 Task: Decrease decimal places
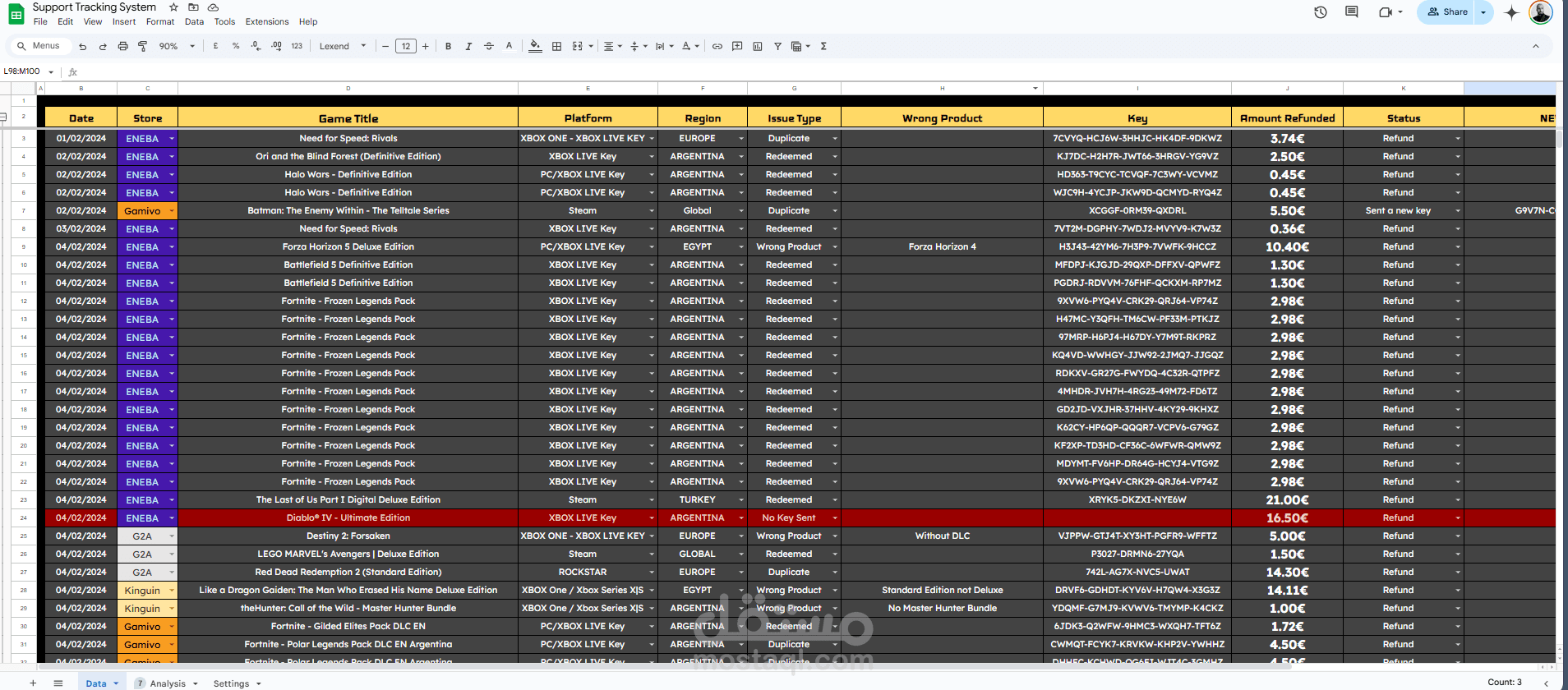[256, 46]
